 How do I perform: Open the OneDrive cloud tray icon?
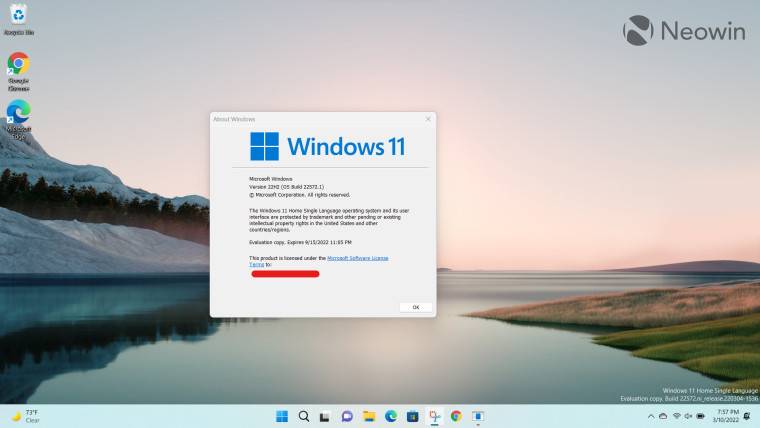[661, 416]
